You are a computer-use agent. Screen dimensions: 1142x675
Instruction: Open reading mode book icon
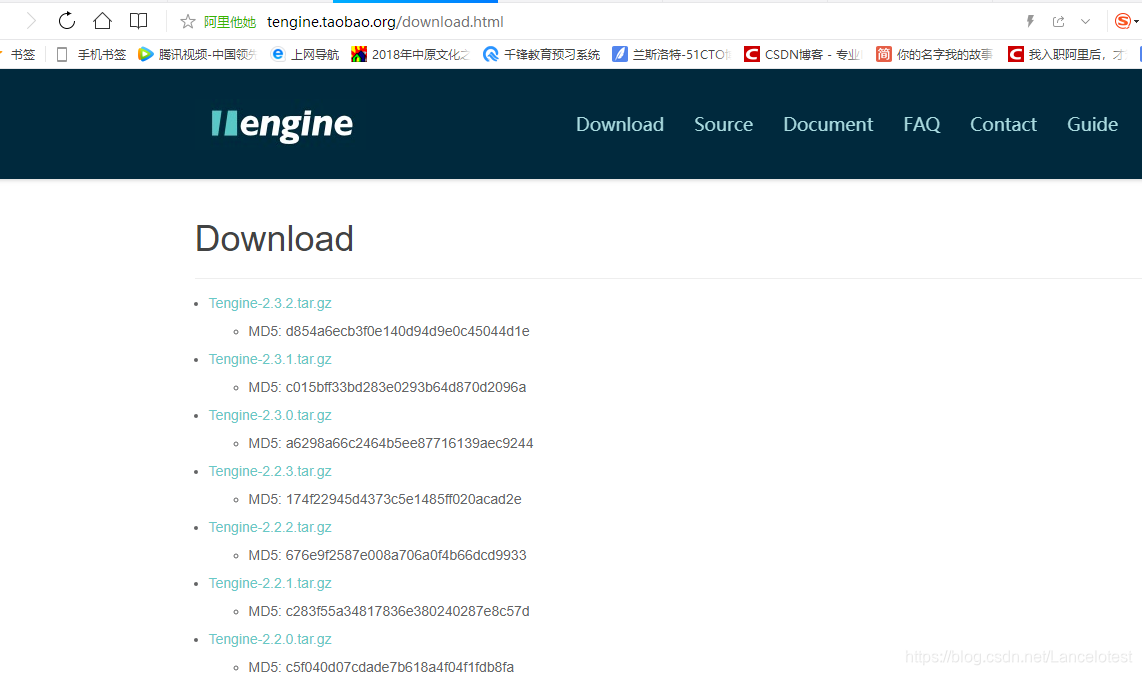click(138, 21)
